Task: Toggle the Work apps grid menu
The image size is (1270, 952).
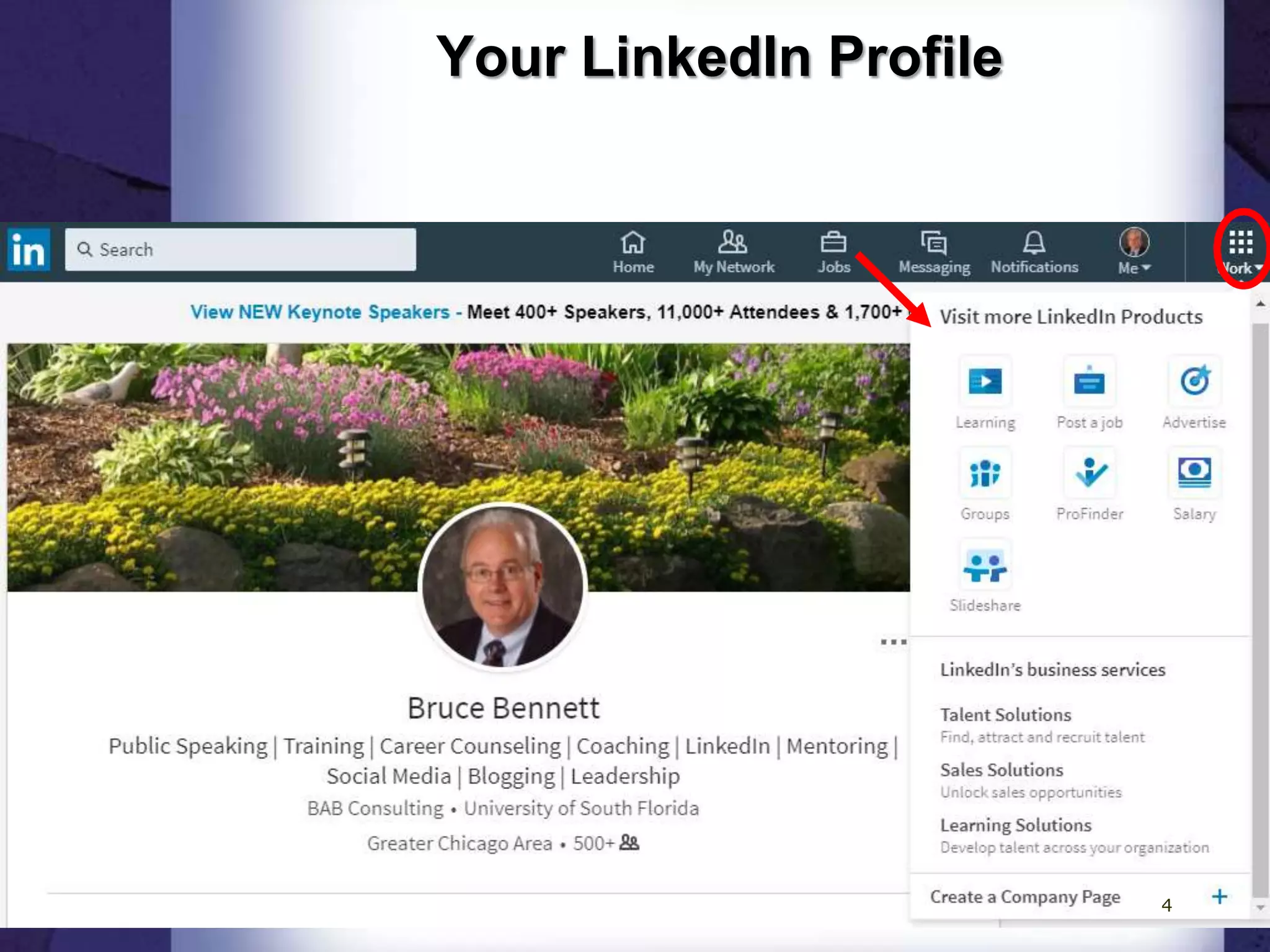Action: click(1241, 251)
